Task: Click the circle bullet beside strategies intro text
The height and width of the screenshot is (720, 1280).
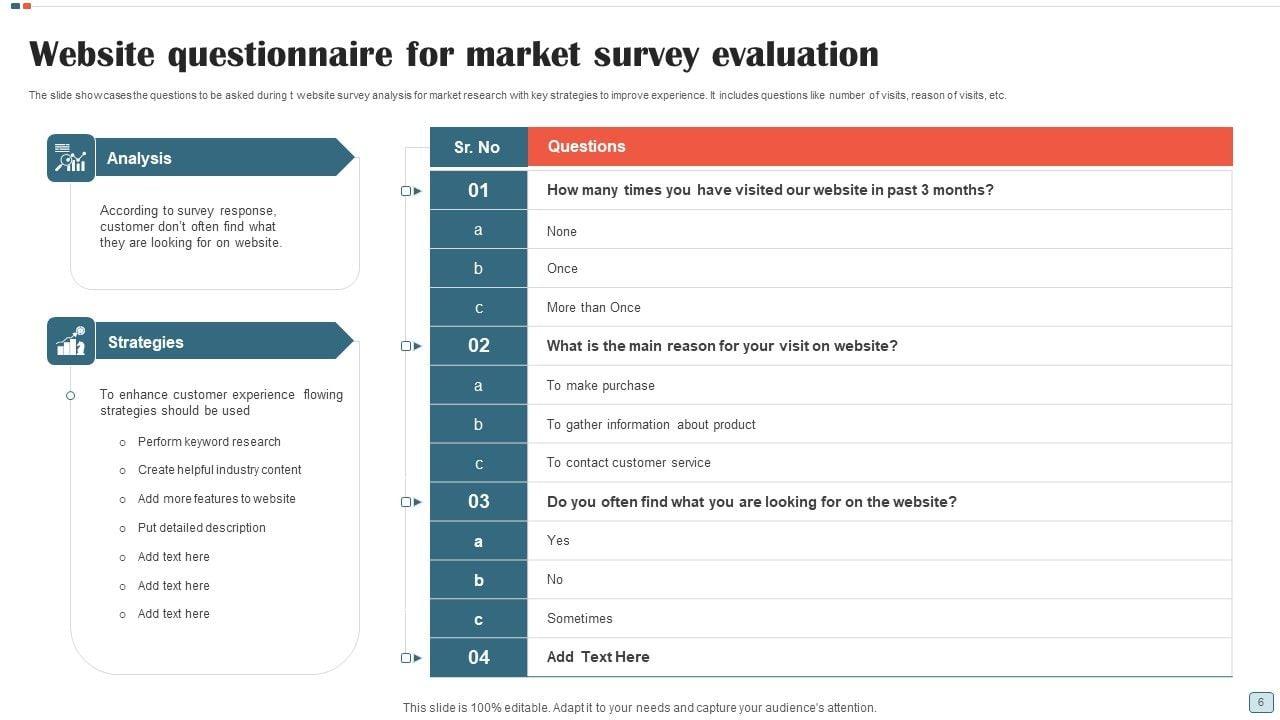Action: click(71, 396)
